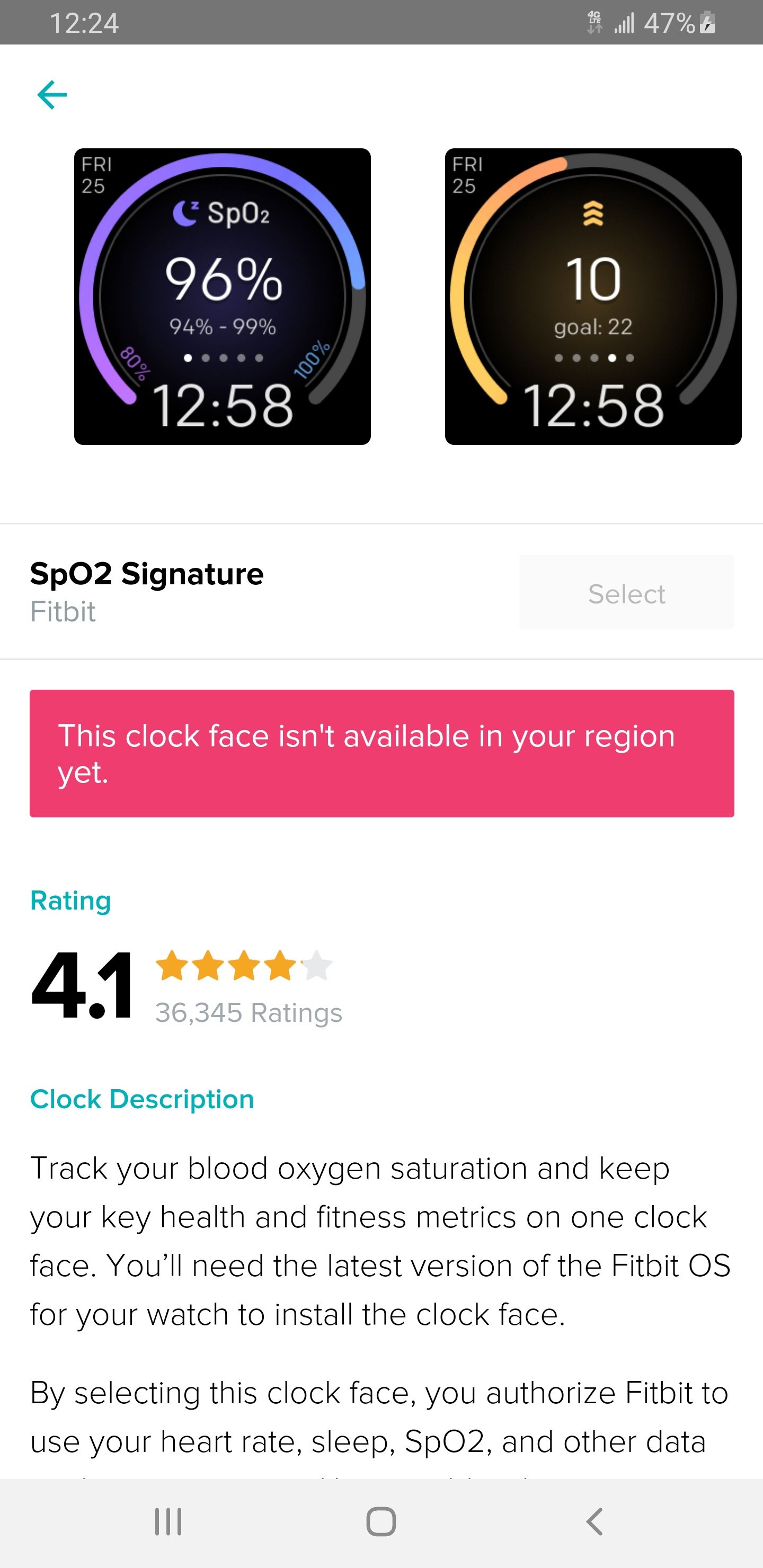
Task: Tap the 4G LTE data icon
Action: pyautogui.click(x=595, y=23)
